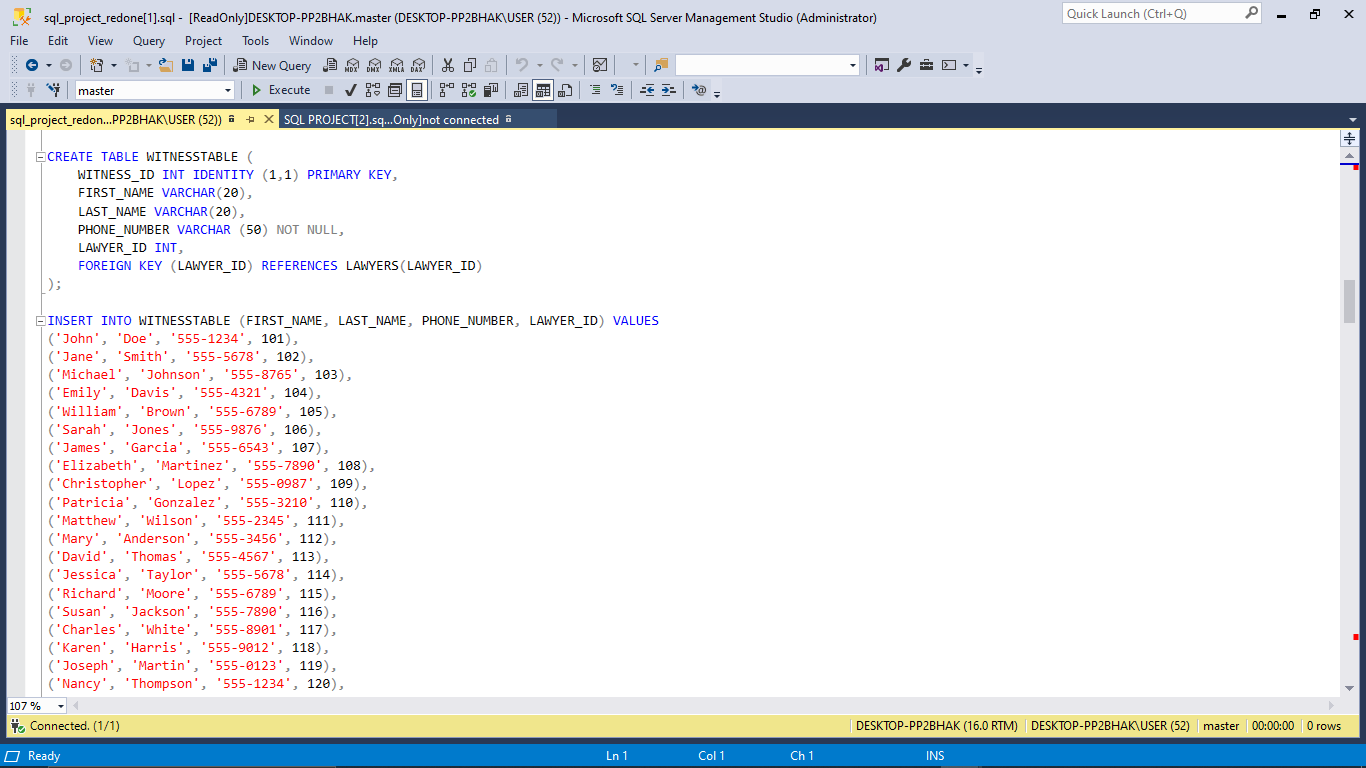The height and width of the screenshot is (768, 1366).
Task: Click the Execute button
Action: coord(280,90)
